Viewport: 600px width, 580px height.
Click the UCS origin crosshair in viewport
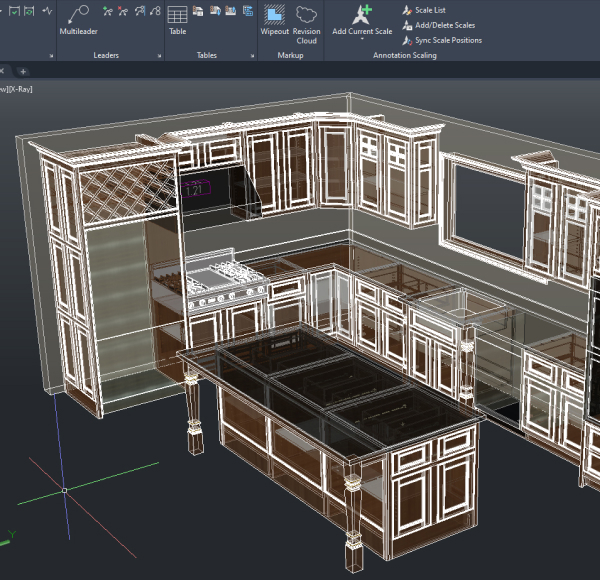(65, 490)
